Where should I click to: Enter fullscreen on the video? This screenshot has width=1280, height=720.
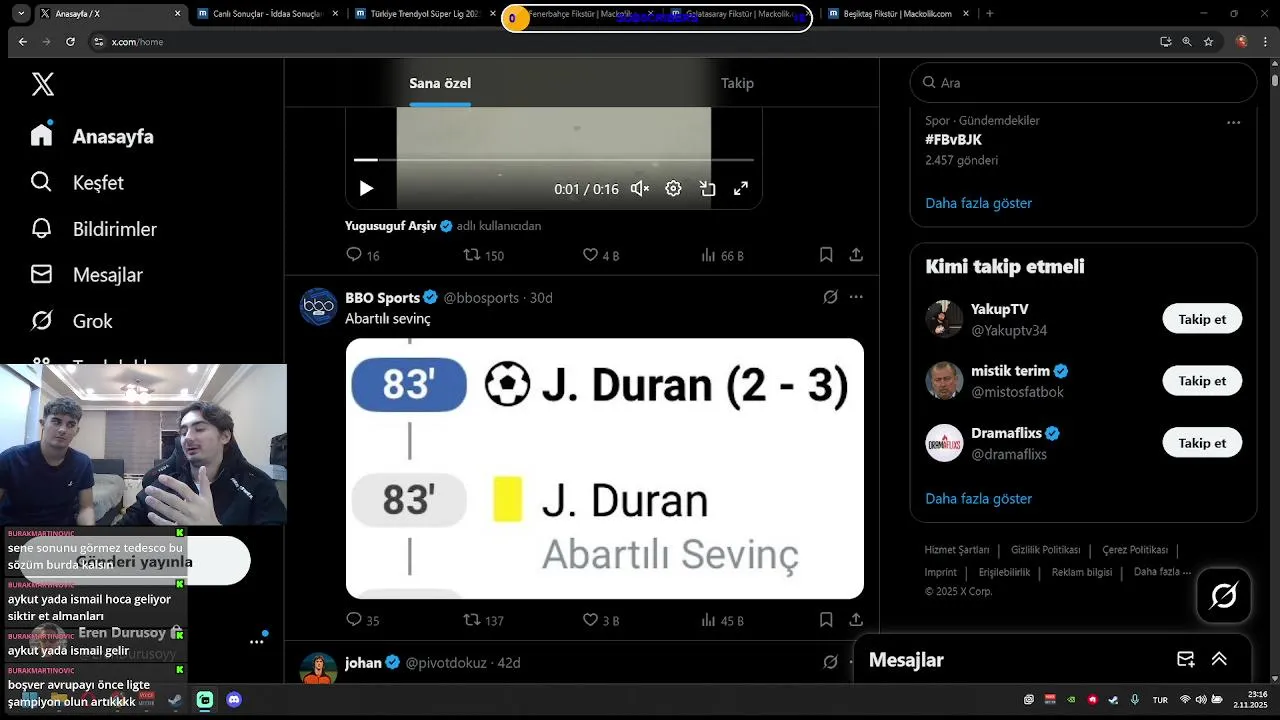[x=741, y=188]
